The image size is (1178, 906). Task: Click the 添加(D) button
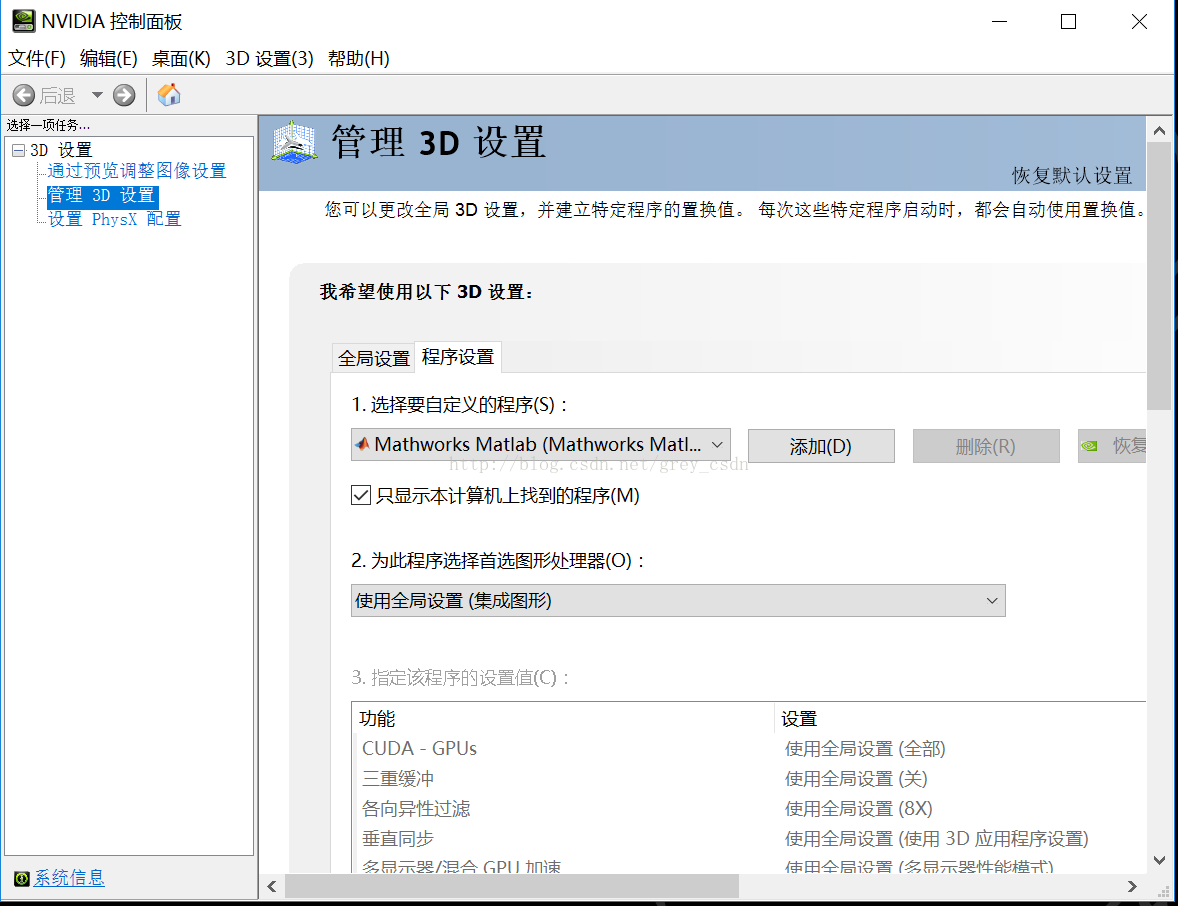pos(821,446)
